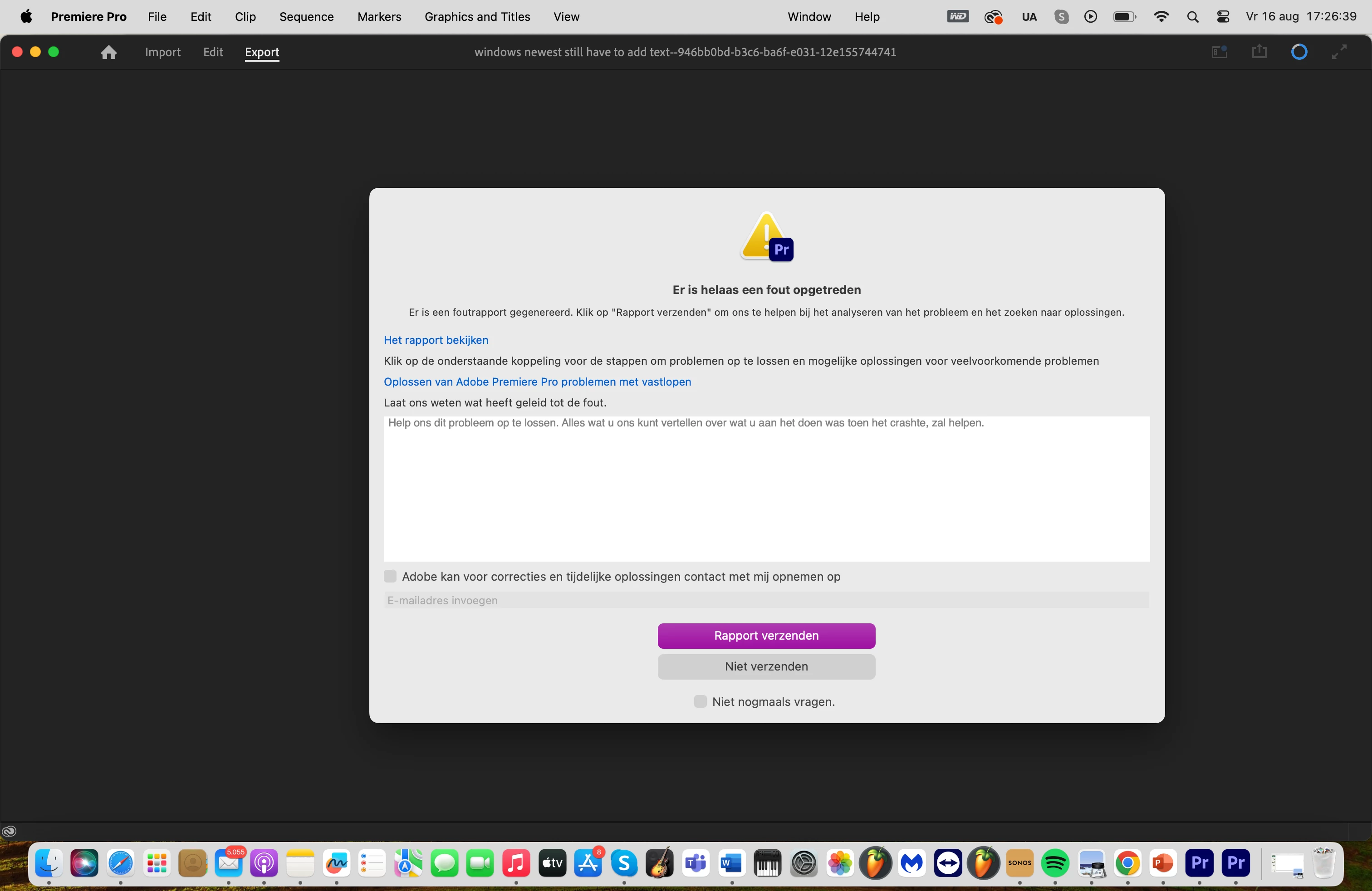
Task: Click the 'Rapport verzenden' button
Action: 766,636
